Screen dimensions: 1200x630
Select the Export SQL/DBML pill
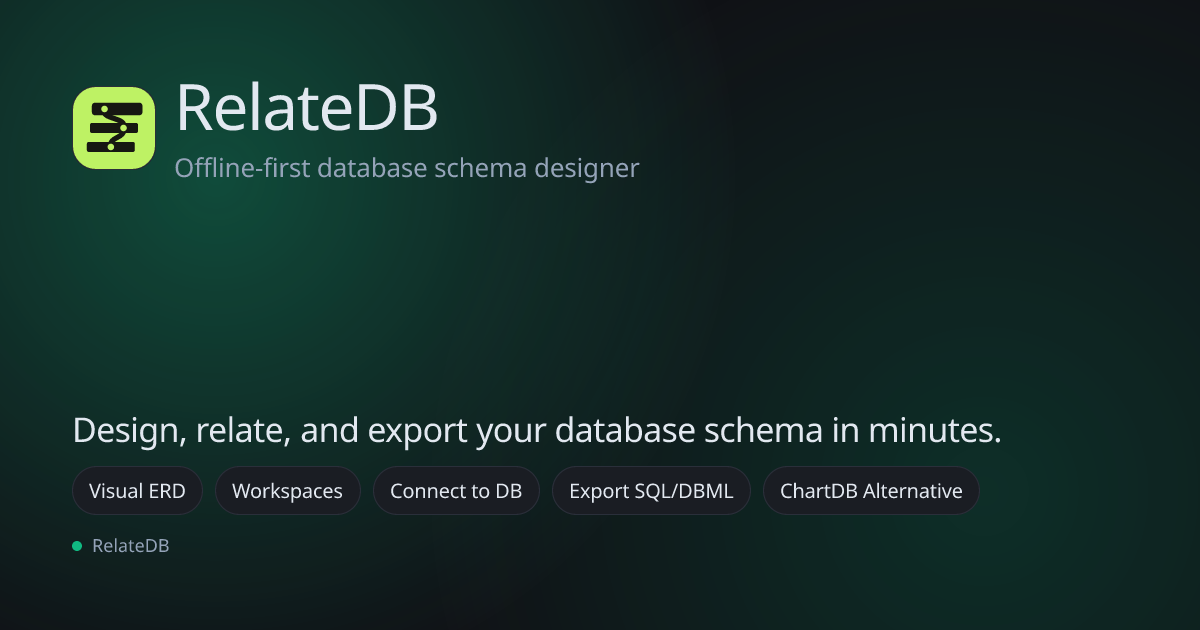(x=651, y=491)
